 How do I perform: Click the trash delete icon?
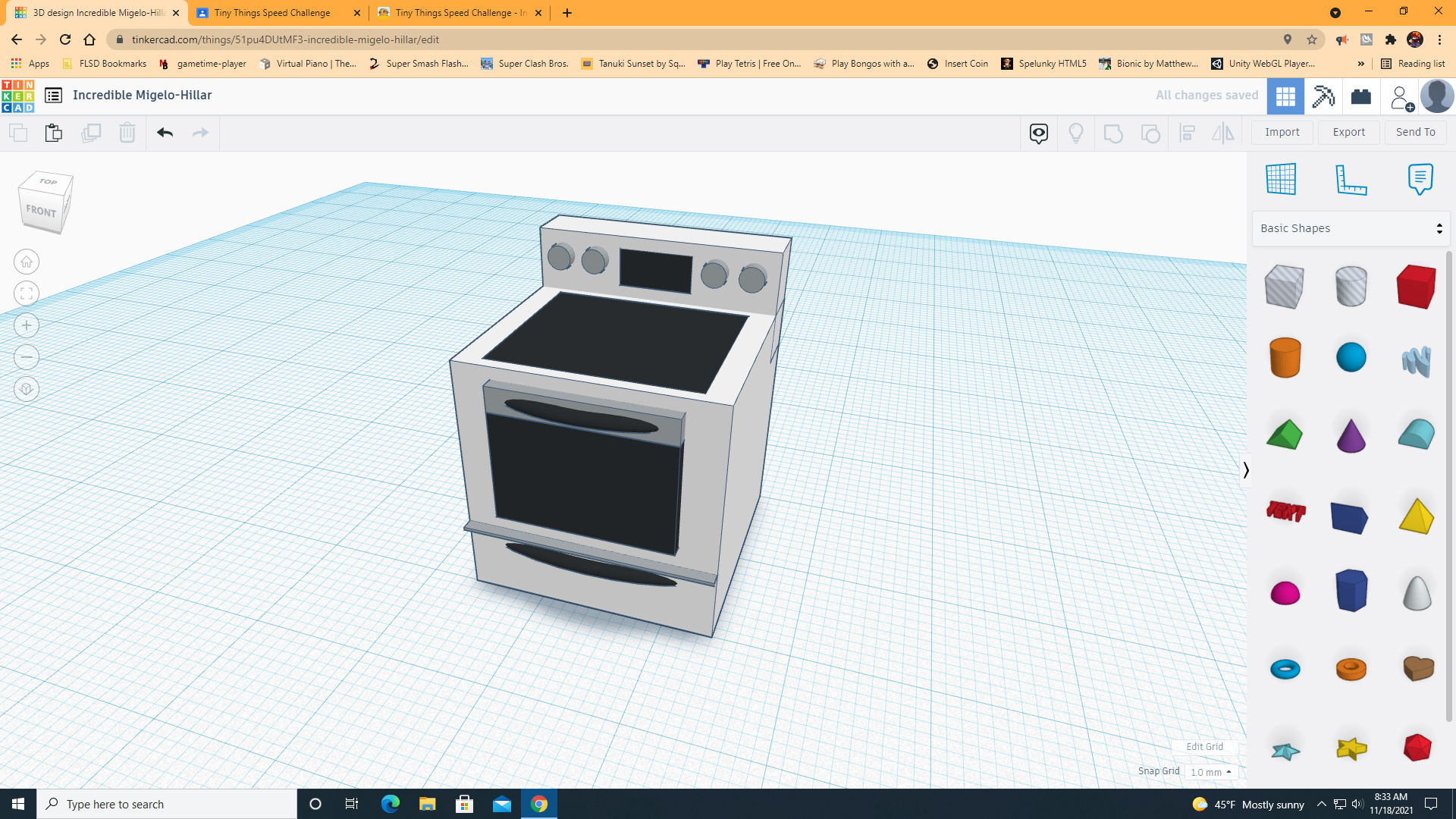(127, 133)
